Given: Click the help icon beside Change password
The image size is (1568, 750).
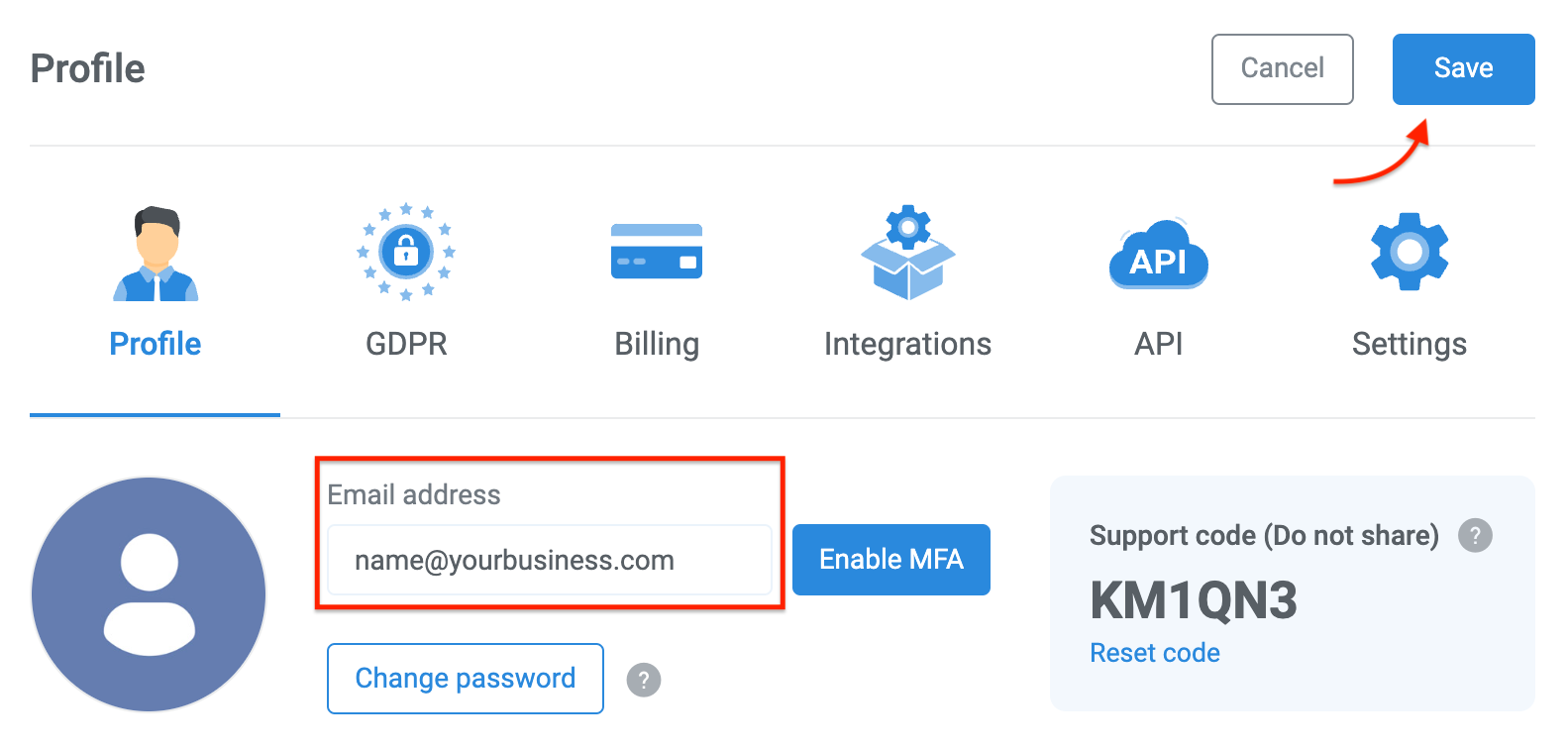Looking at the screenshot, I should click(x=643, y=680).
